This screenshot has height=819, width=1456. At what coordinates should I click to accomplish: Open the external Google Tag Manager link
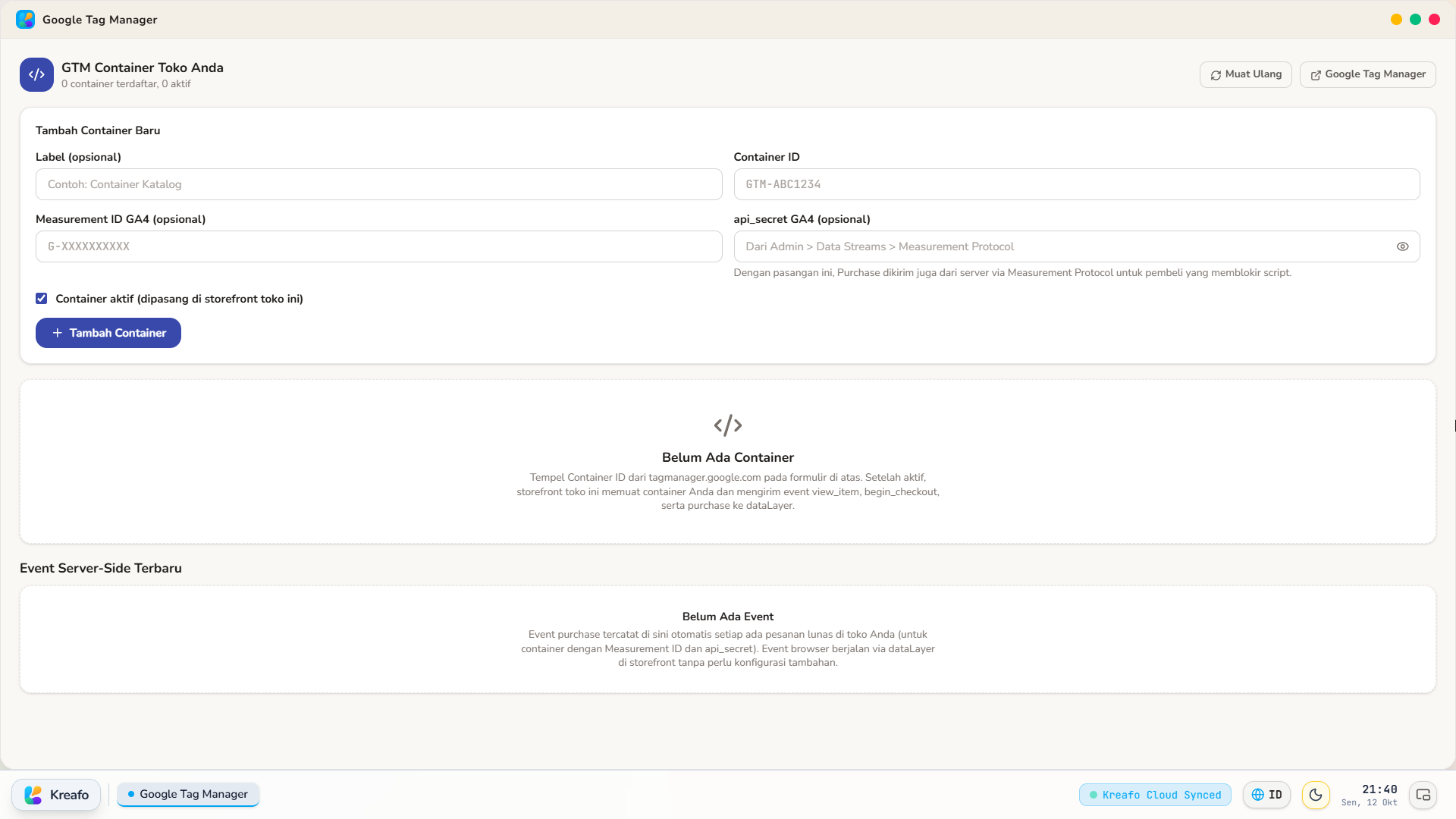1367,74
